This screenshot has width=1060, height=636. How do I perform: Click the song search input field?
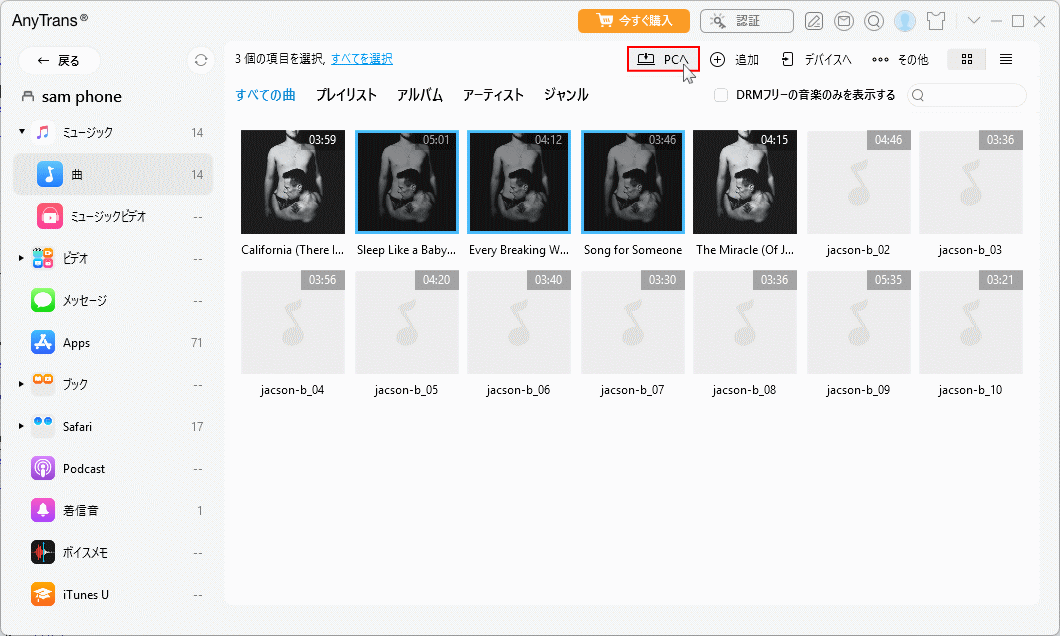click(967, 95)
